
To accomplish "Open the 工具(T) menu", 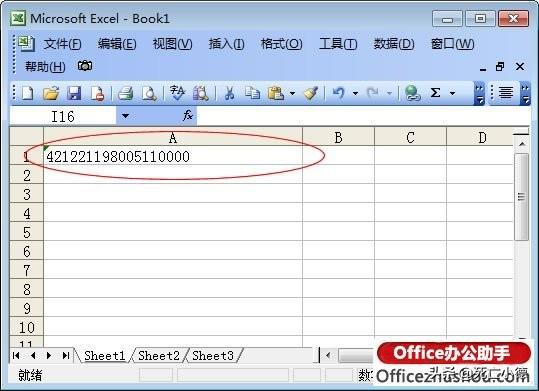I will pos(338,44).
